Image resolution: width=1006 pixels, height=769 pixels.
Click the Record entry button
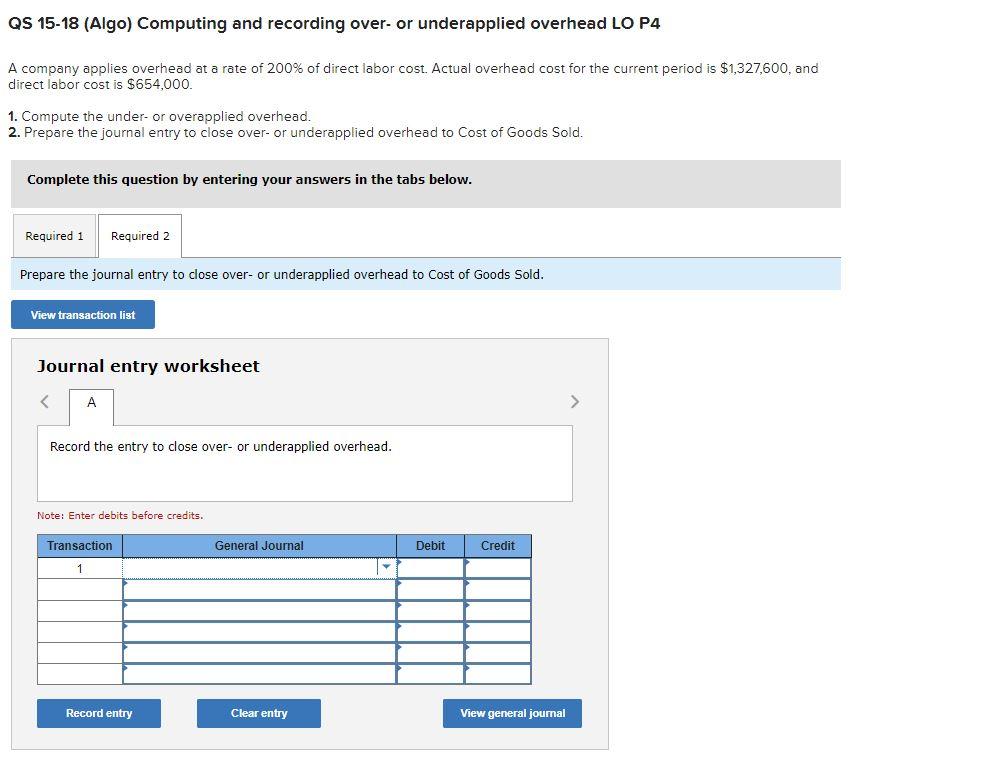coord(98,713)
